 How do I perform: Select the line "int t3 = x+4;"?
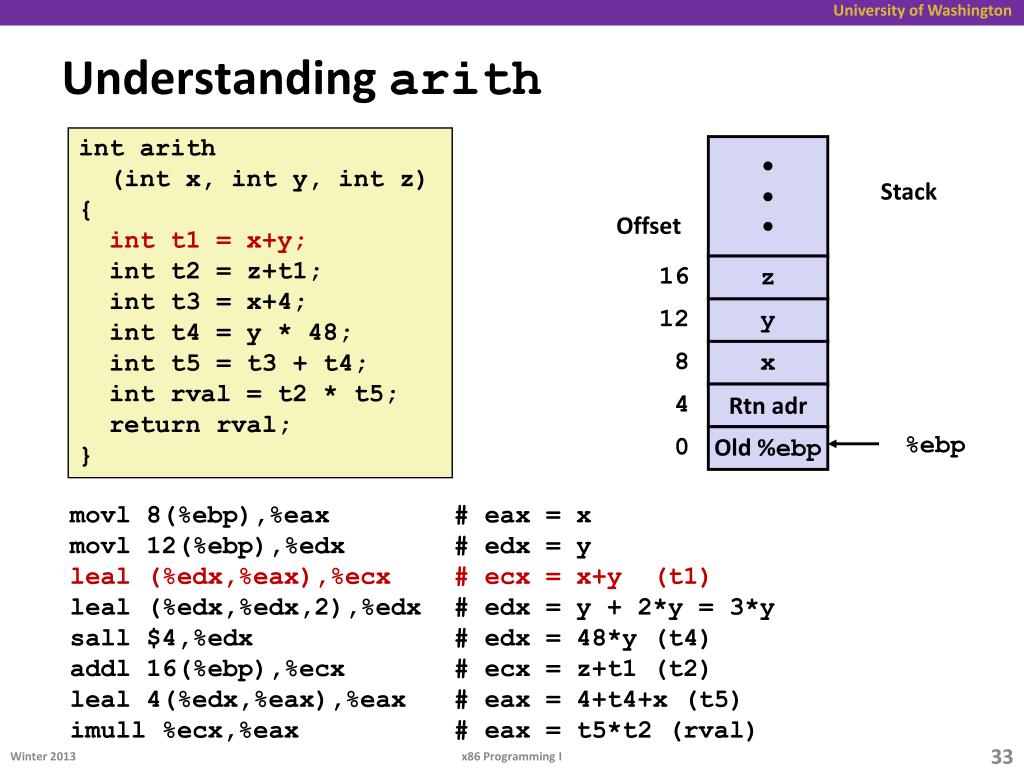[x=207, y=302]
